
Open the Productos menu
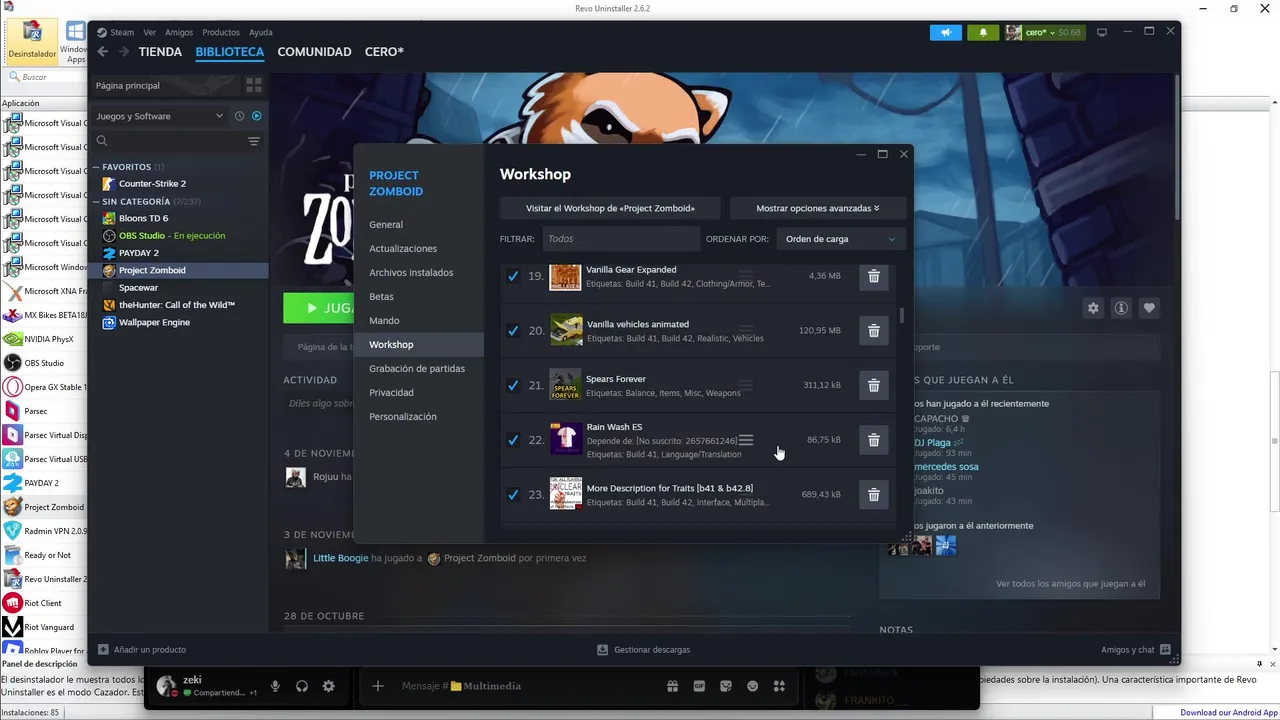(221, 32)
